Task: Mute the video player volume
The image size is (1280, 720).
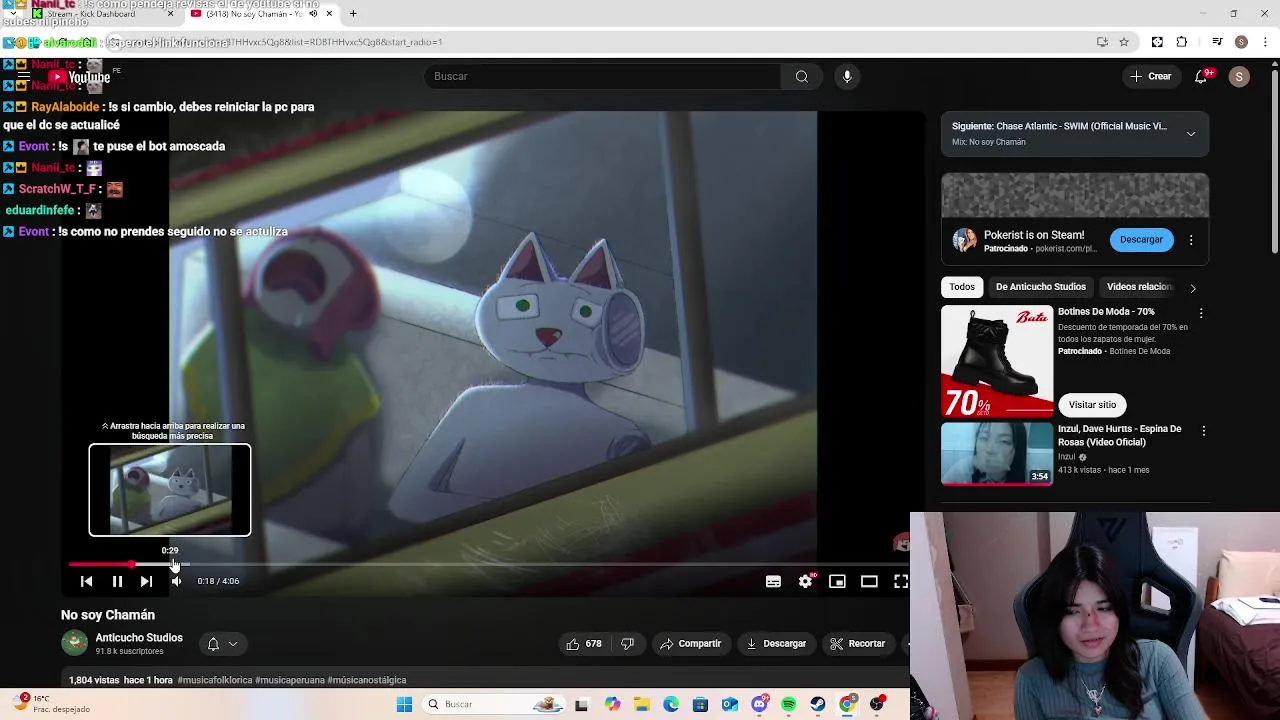Action: pos(176,581)
